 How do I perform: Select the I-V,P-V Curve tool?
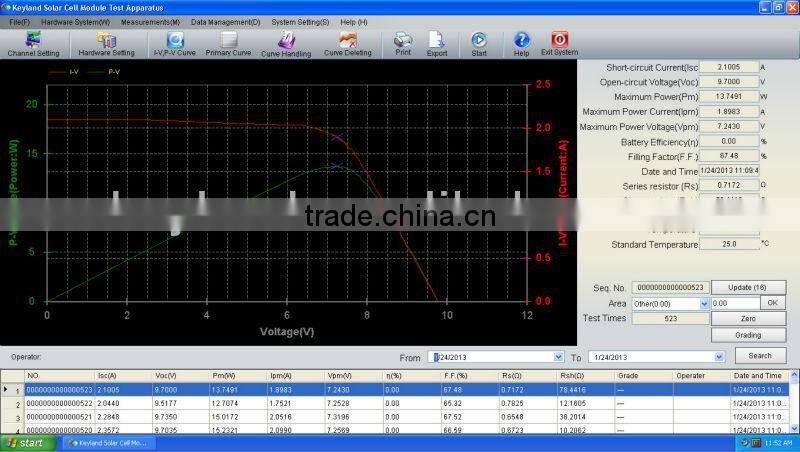point(175,43)
